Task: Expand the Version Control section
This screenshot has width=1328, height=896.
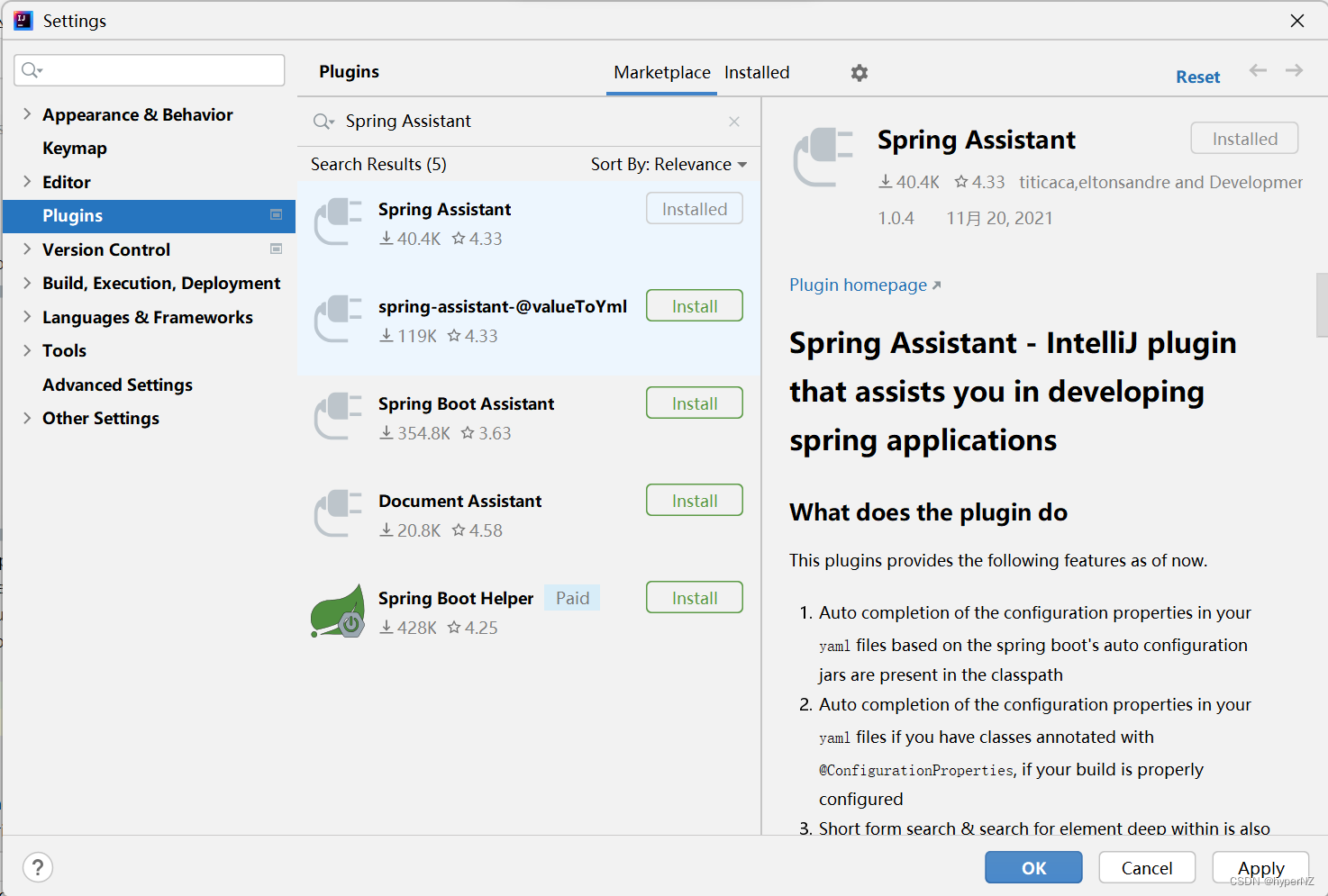Action: pos(27,249)
